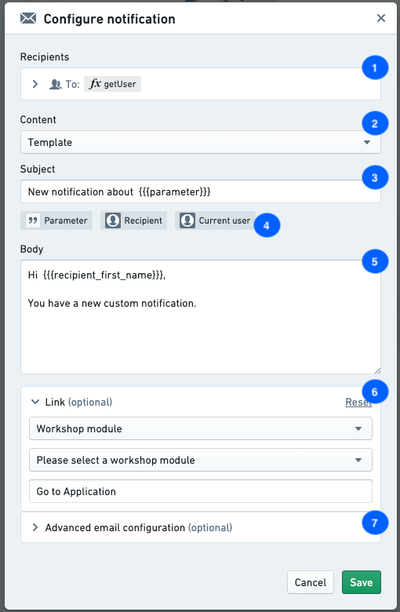Open the Please select a workshop module dropdown
Viewport: 400px width, 612px height.
pyautogui.click(x=201, y=460)
